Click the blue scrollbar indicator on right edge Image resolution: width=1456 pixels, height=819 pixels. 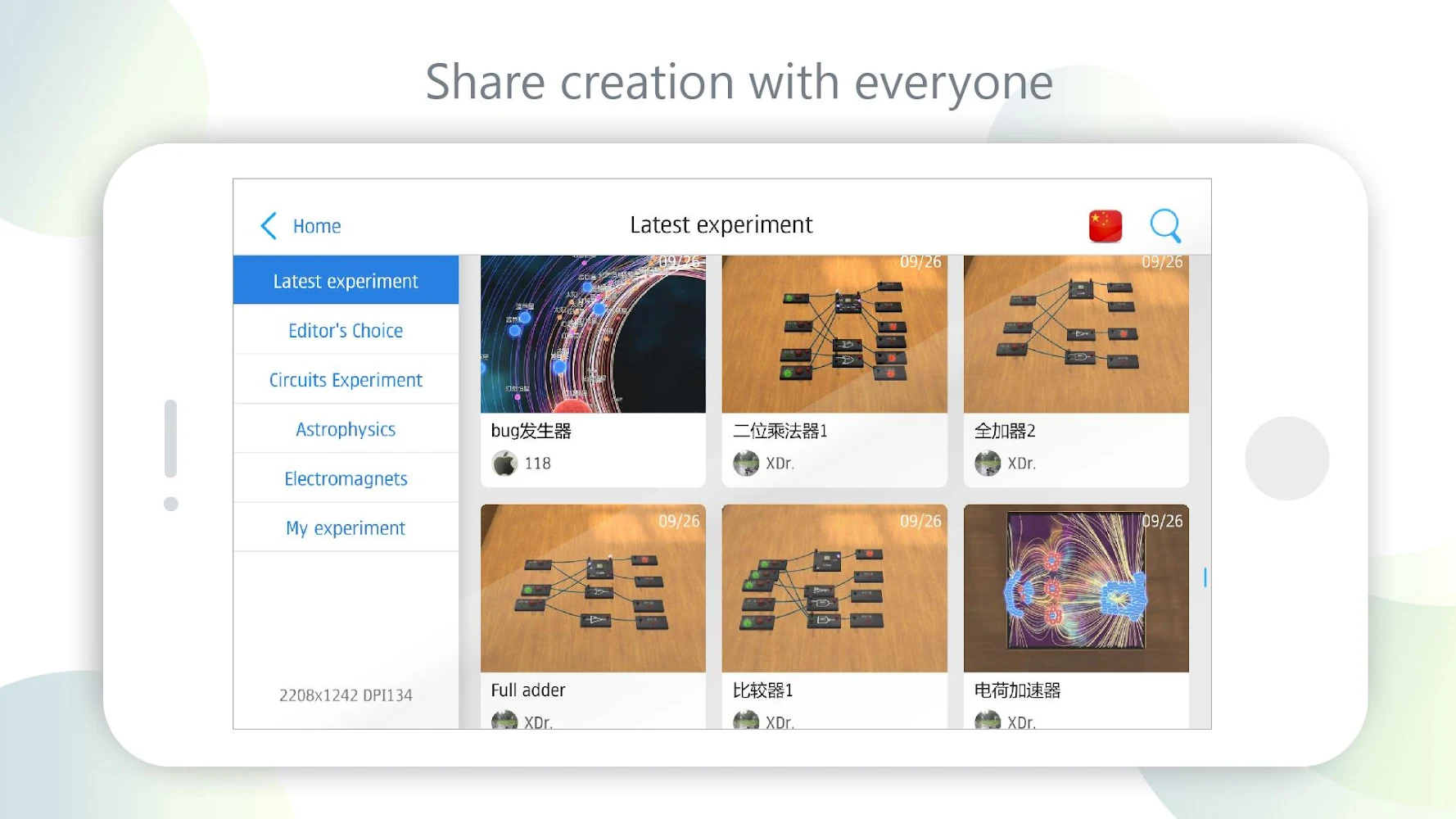pos(1205,577)
